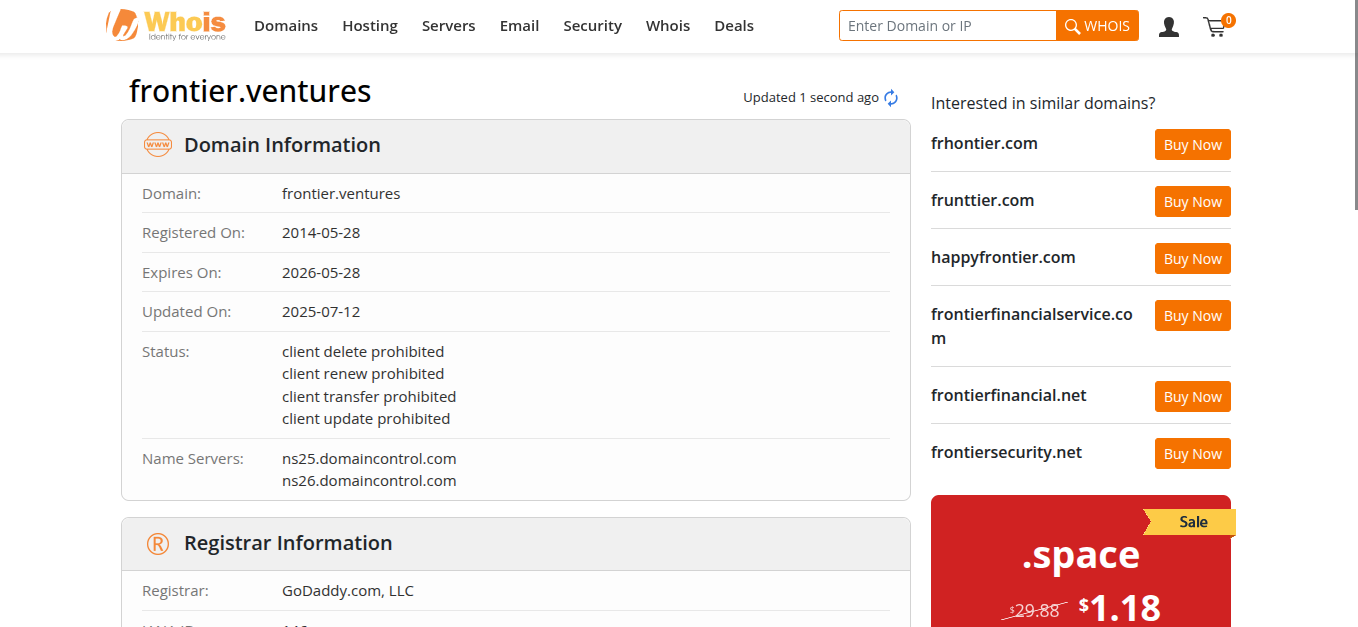1358x627 pixels.
Task: Buy Now for happyfrontier.com
Action: click(x=1192, y=259)
